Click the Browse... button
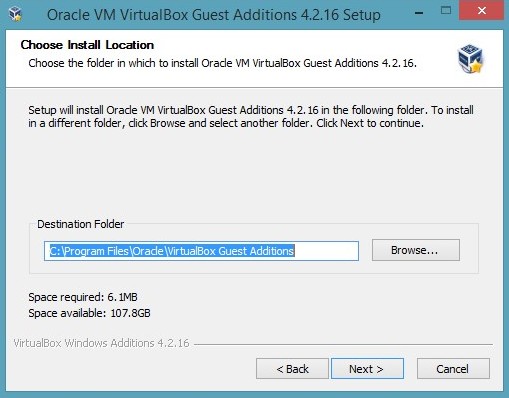The width and height of the screenshot is (509, 398). click(416, 250)
